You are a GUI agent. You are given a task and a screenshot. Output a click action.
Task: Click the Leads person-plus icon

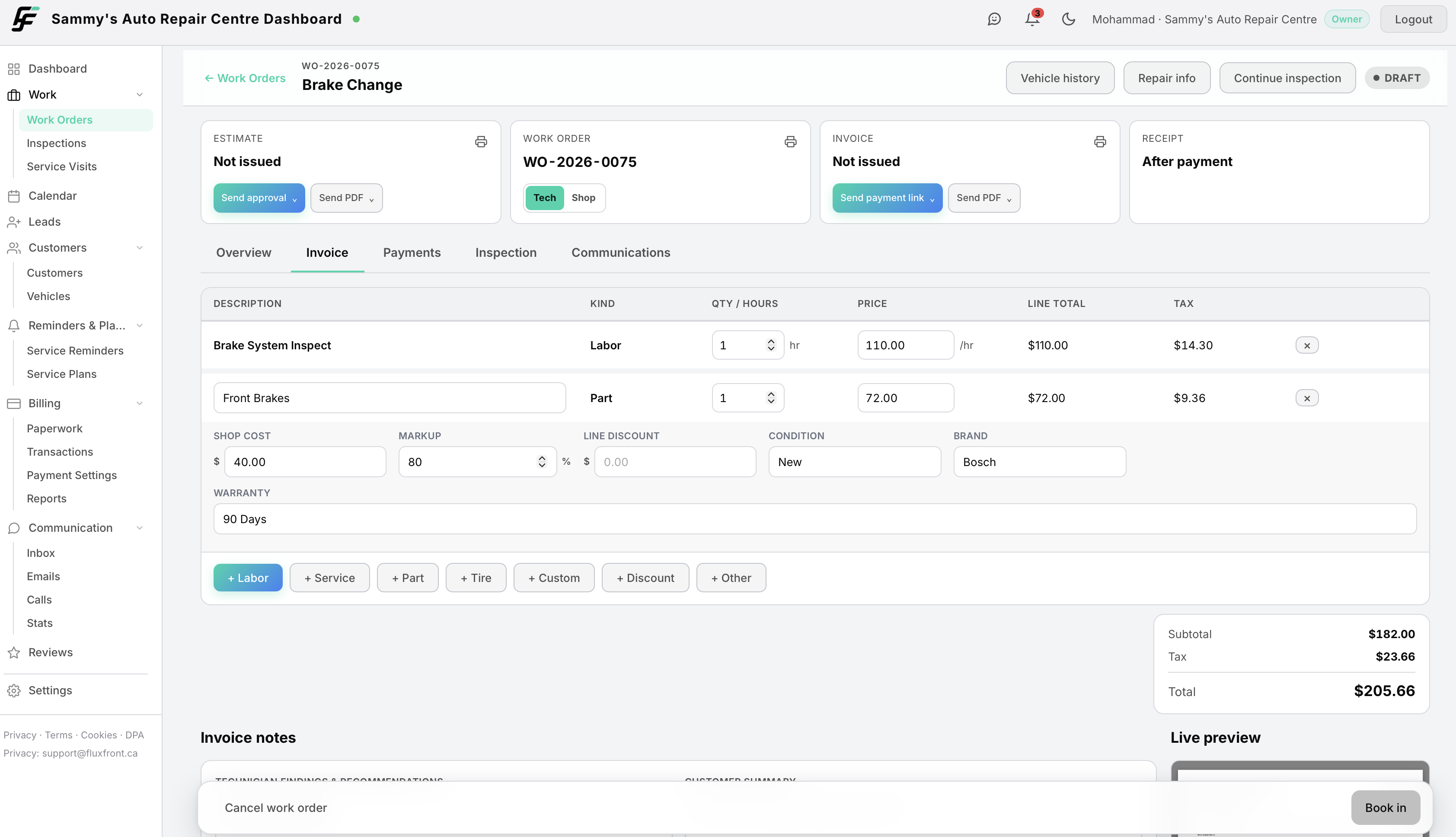click(x=14, y=222)
